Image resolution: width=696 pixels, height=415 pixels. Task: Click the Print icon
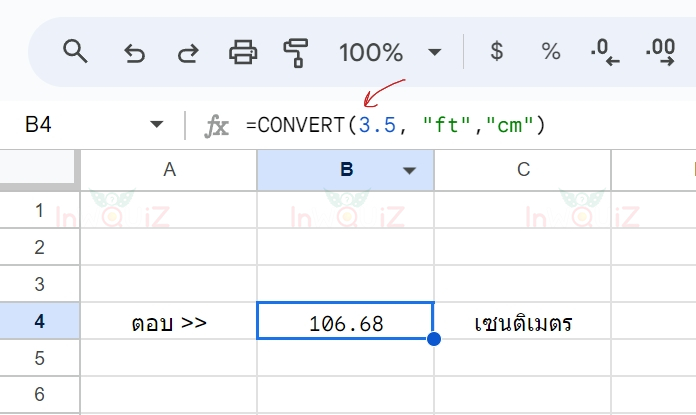[243, 52]
